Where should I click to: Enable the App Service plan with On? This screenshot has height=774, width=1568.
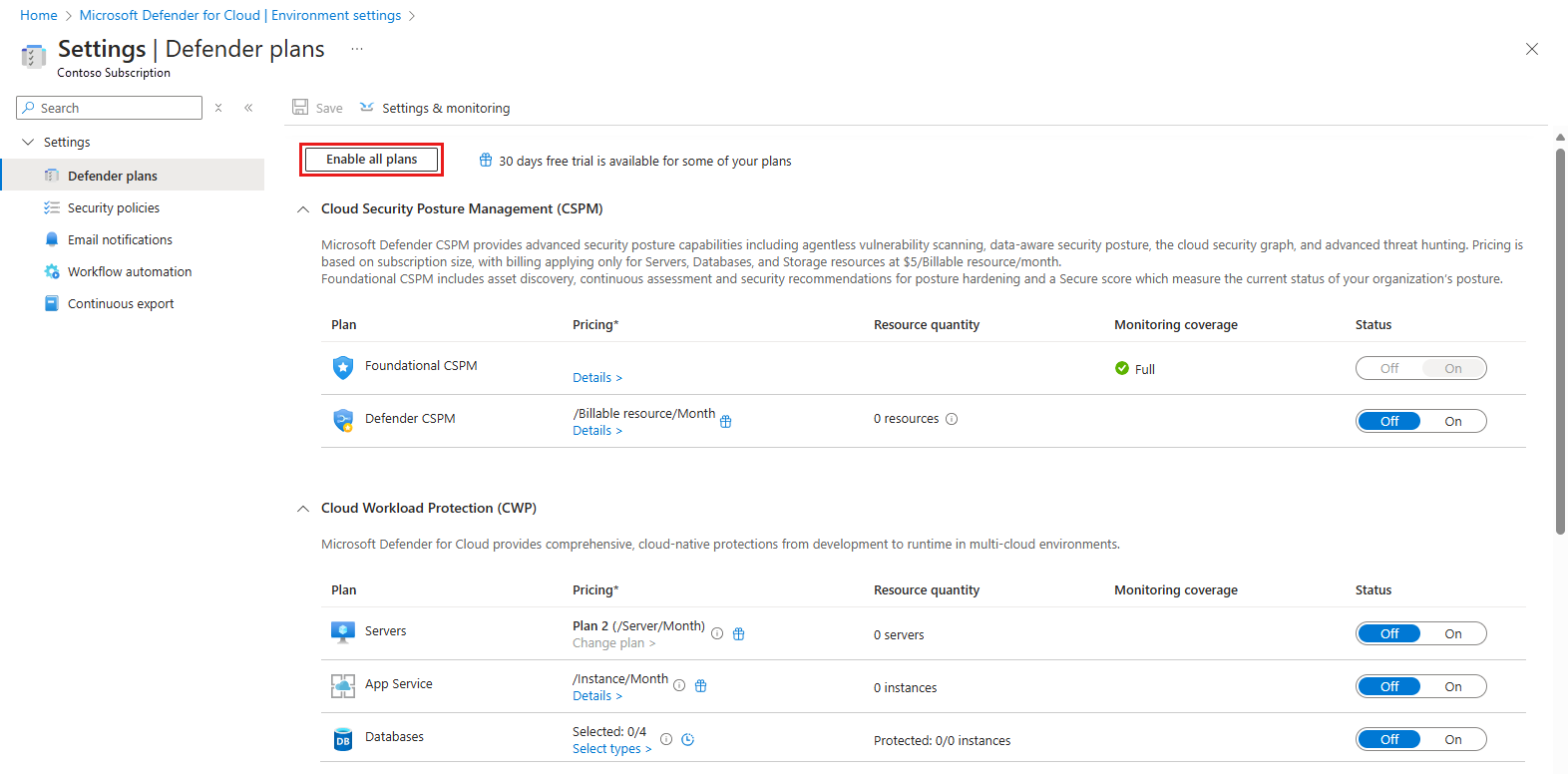tap(1453, 686)
